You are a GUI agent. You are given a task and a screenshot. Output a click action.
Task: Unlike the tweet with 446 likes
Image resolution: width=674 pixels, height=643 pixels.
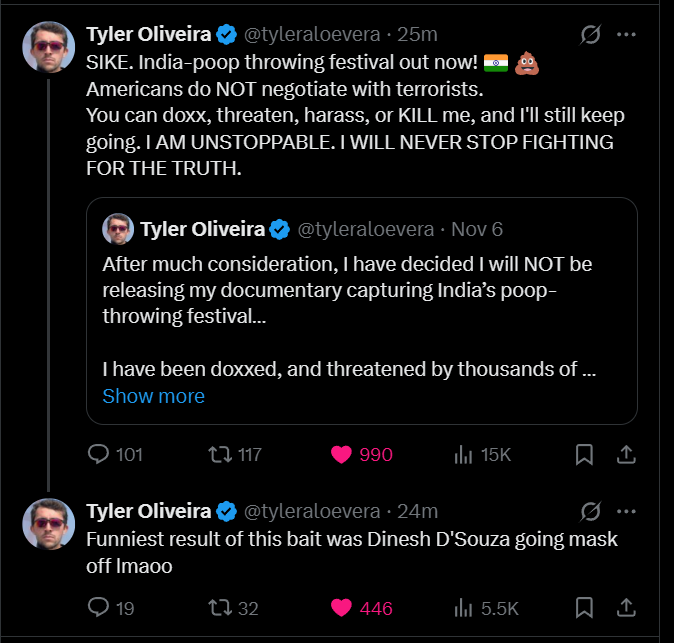pos(343,607)
